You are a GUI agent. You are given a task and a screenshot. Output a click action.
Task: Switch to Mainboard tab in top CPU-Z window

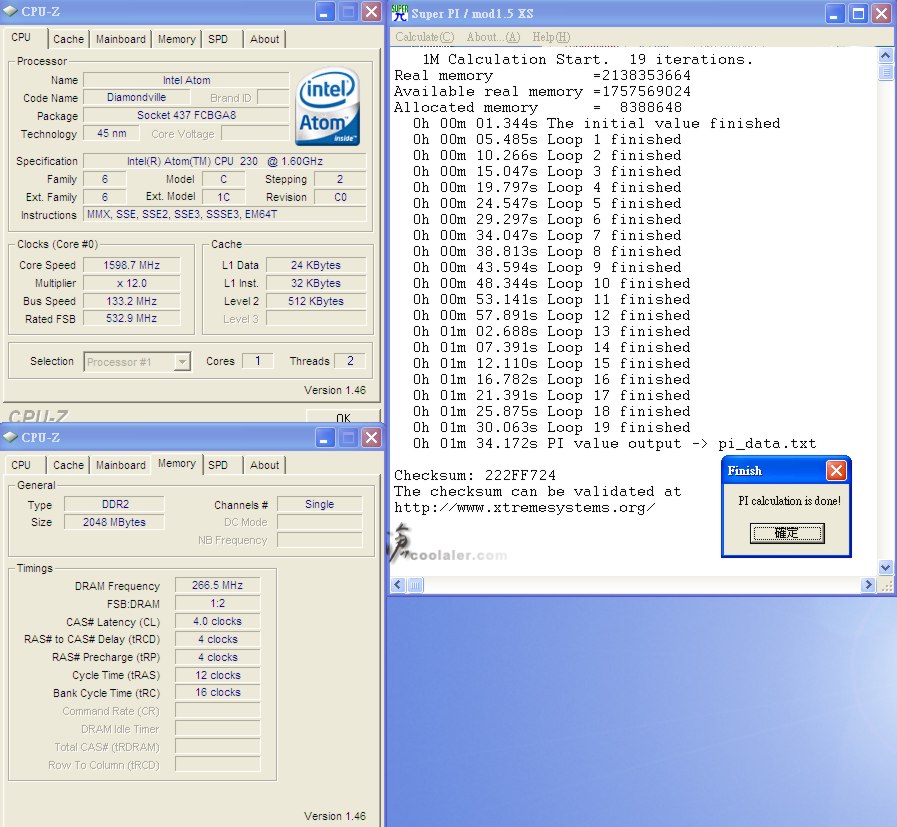click(x=121, y=39)
